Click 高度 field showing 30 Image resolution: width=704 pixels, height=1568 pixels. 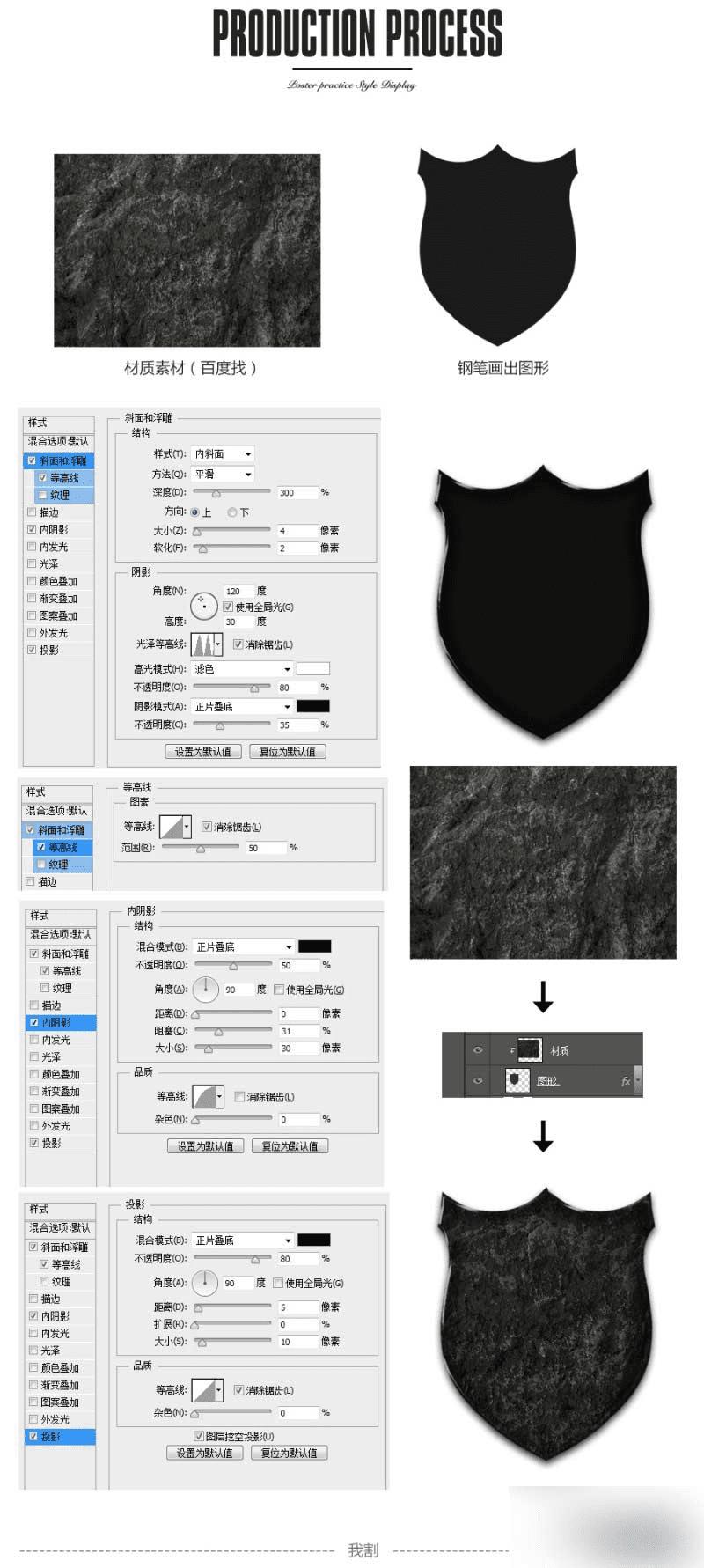pos(238,622)
